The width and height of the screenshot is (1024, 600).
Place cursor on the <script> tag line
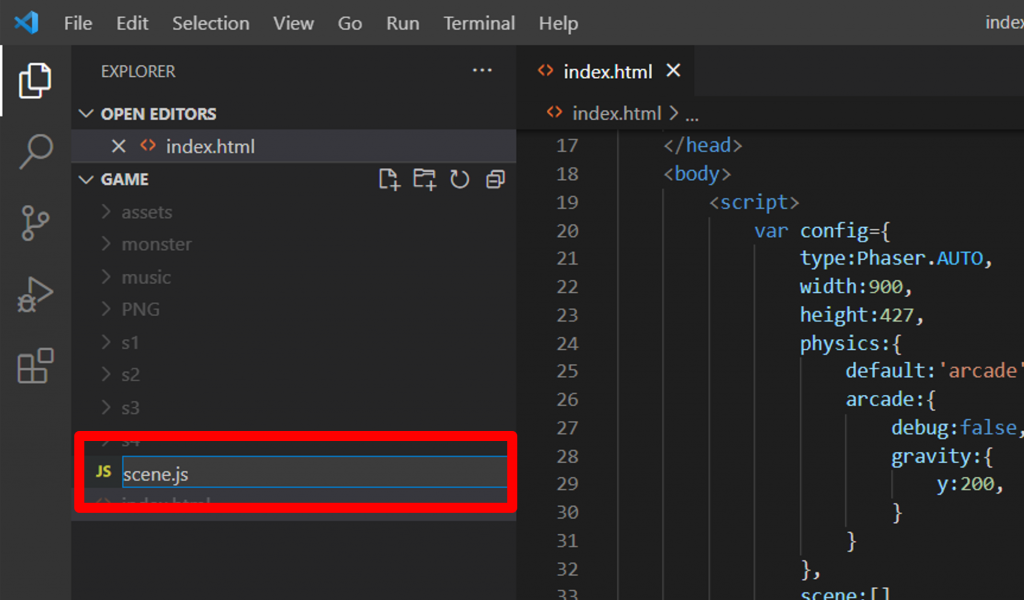pos(754,202)
